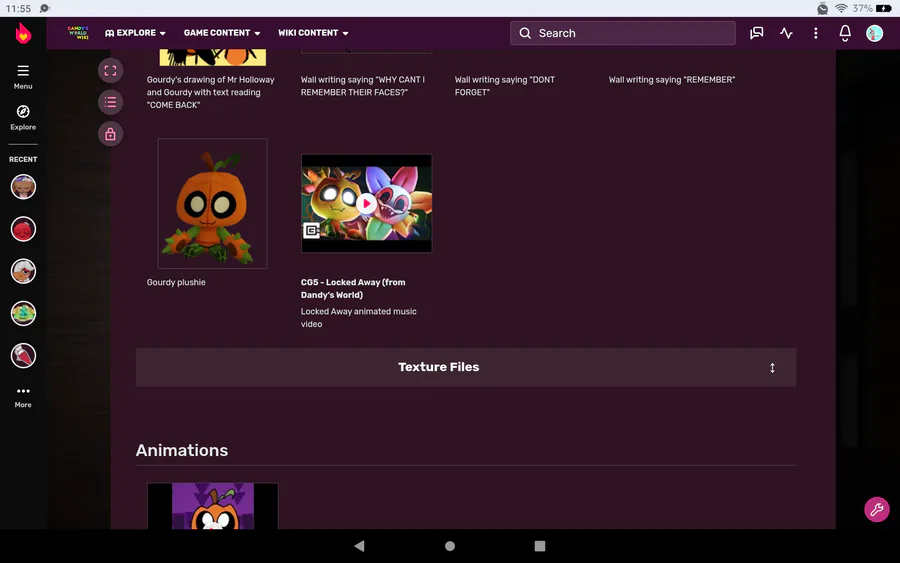Click into the Search field
Screen dimensions: 900x563
coord(623,33)
